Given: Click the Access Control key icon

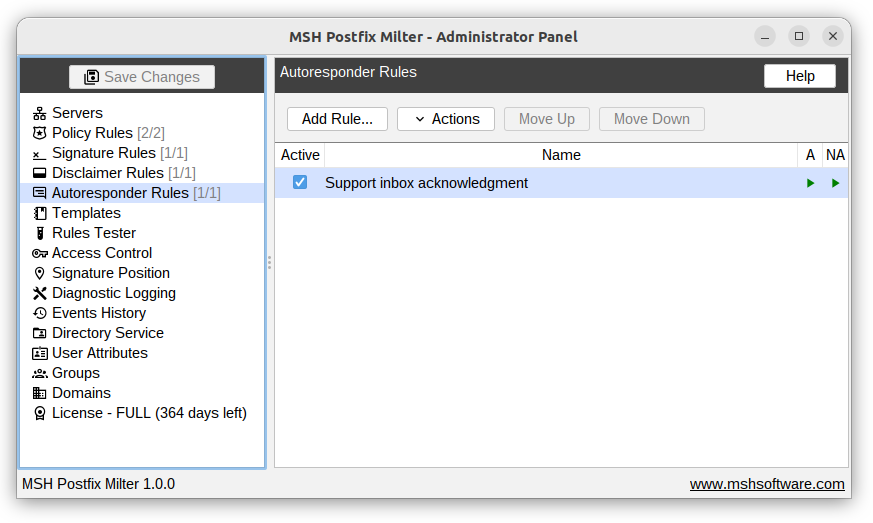Looking at the screenshot, I should pyautogui.click(x=40, y=253).
